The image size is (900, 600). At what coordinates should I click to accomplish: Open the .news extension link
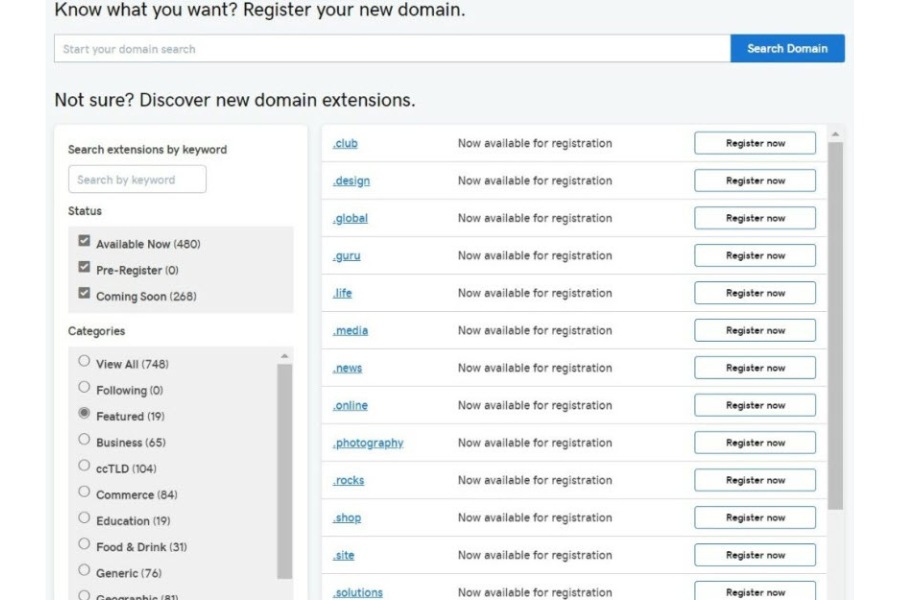pos(347,368)
